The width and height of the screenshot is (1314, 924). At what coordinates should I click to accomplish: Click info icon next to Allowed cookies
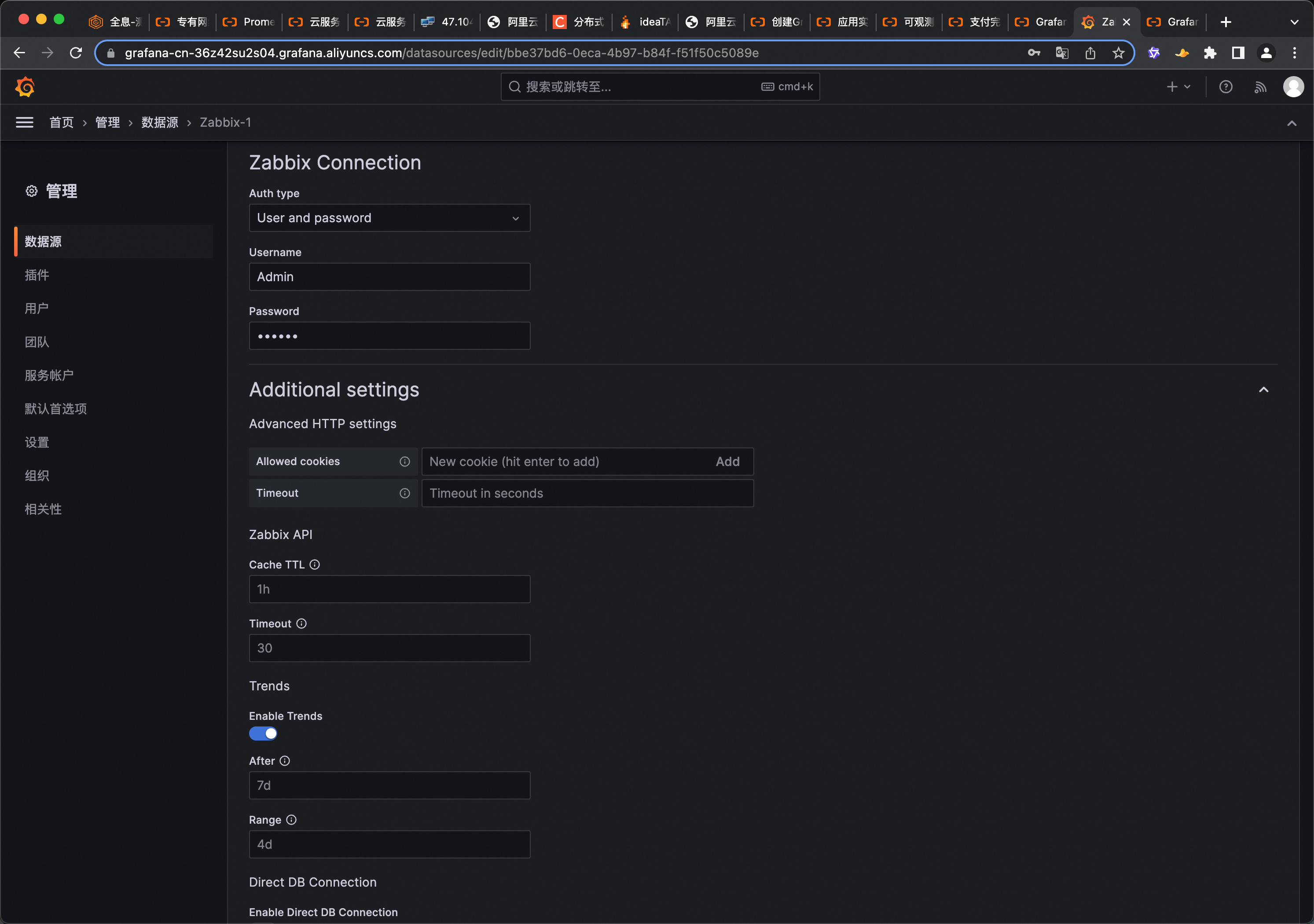point(404,462)
